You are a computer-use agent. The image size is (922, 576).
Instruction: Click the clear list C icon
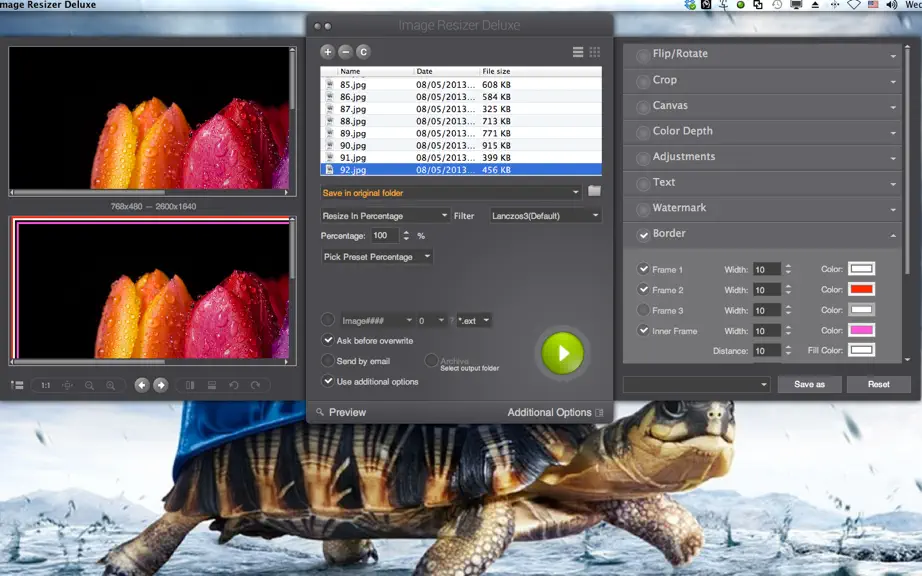tap(363, 52)
